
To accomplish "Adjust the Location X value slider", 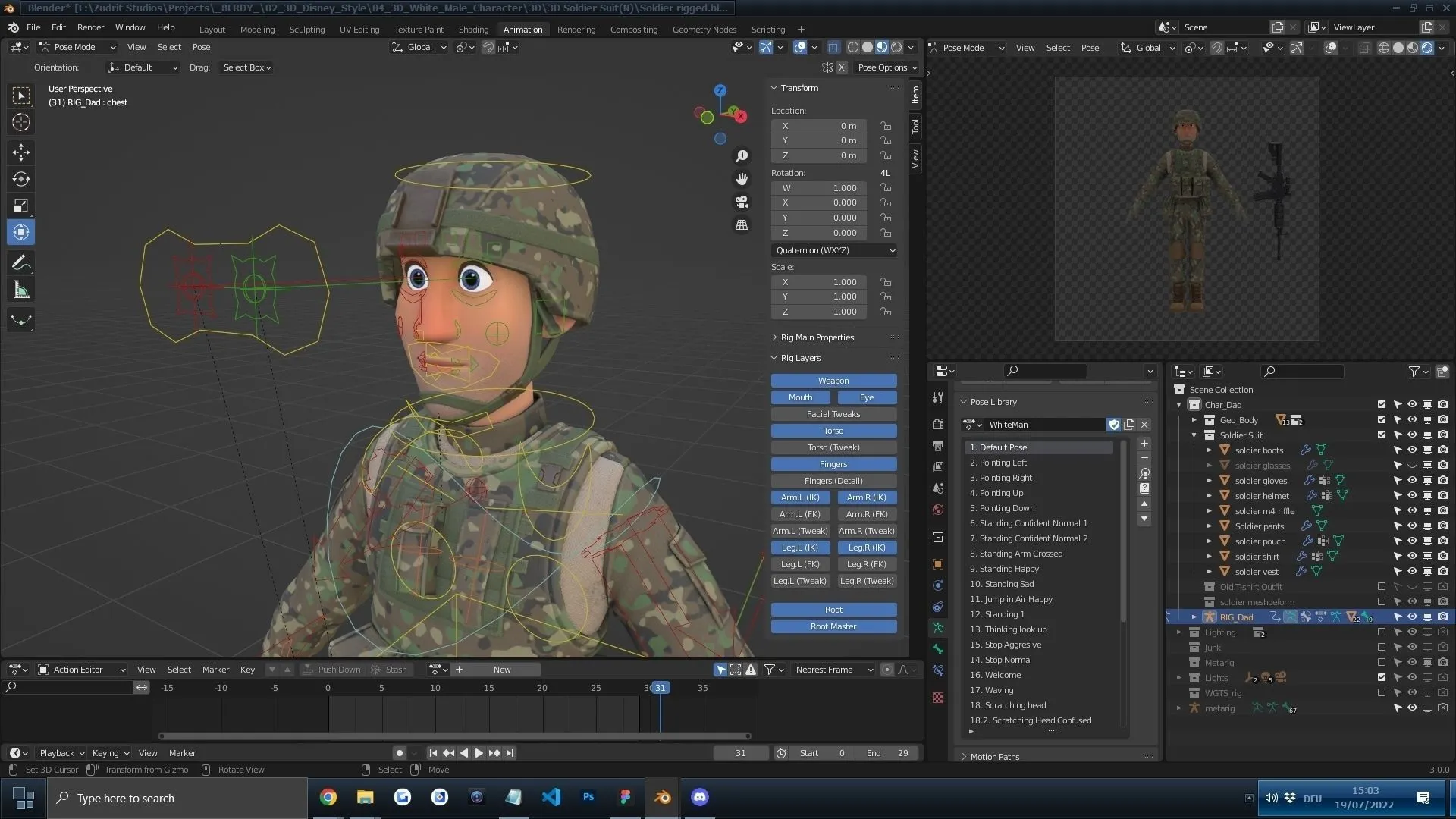I will click(818, 126).
